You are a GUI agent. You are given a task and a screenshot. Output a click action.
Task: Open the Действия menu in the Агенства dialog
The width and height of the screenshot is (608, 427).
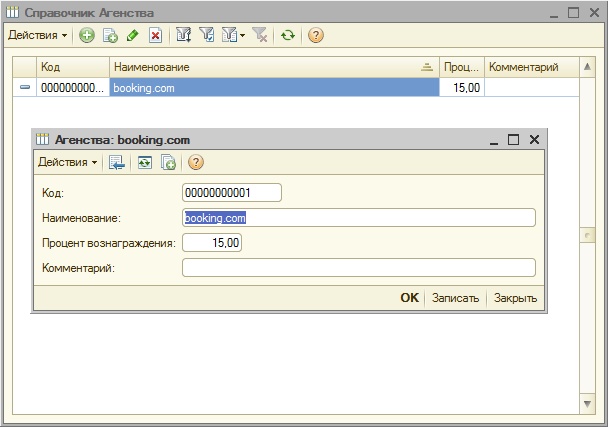(x=67, y=162)
